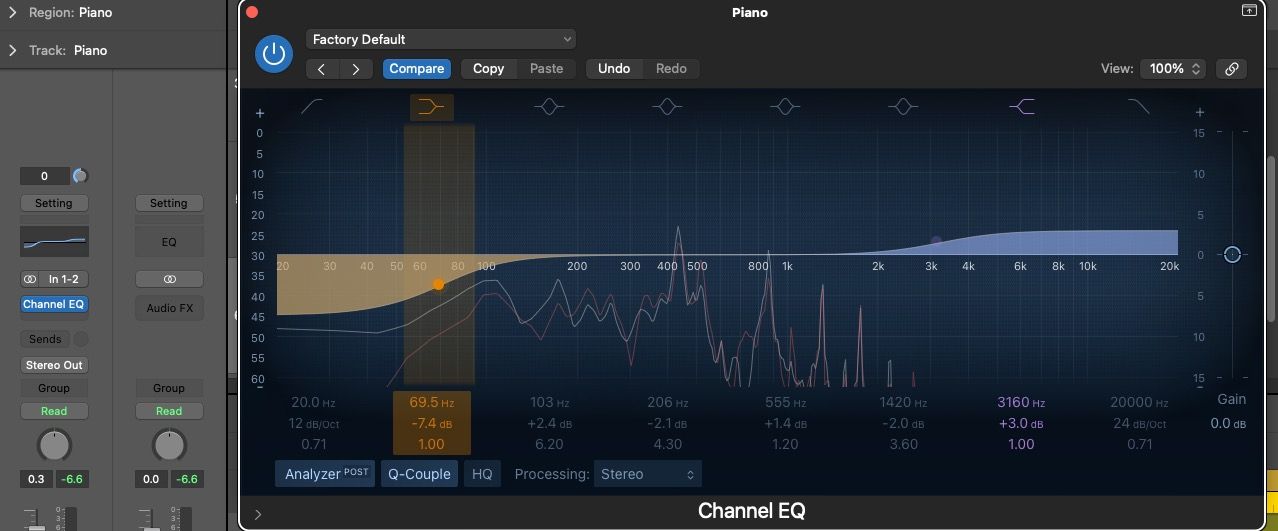Screen dimensions: 1278x531
Task: Click the Group slot on output strip
Action: click(x=169, y=388)
